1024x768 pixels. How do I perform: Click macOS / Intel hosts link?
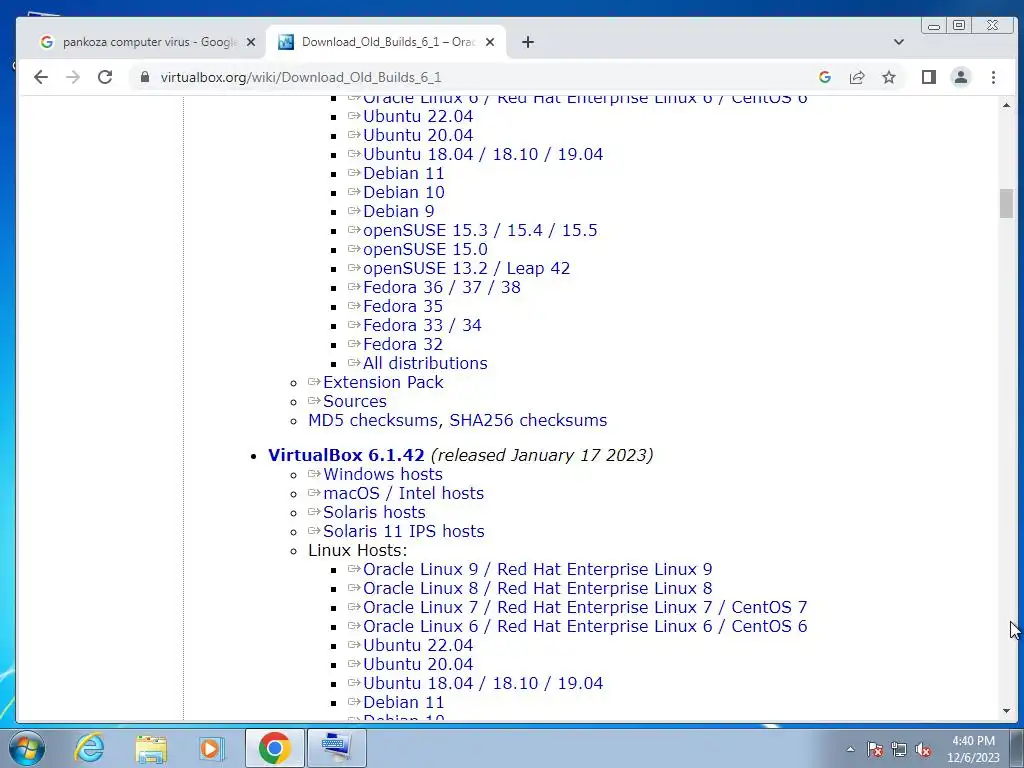point(404,493)
